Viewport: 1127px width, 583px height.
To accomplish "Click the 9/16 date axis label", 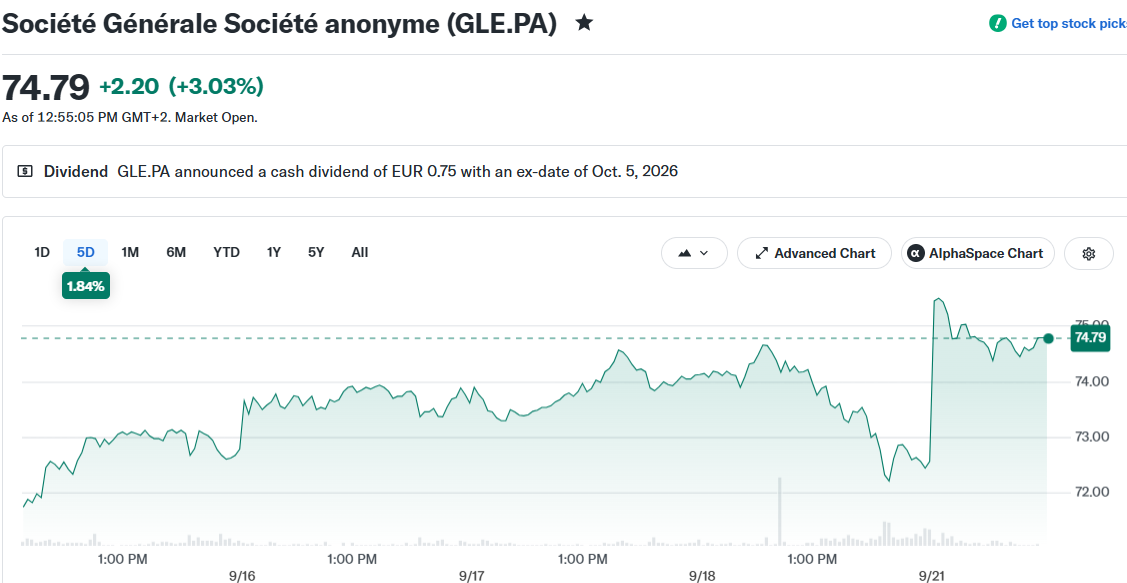I will click(x=242, y=577).
